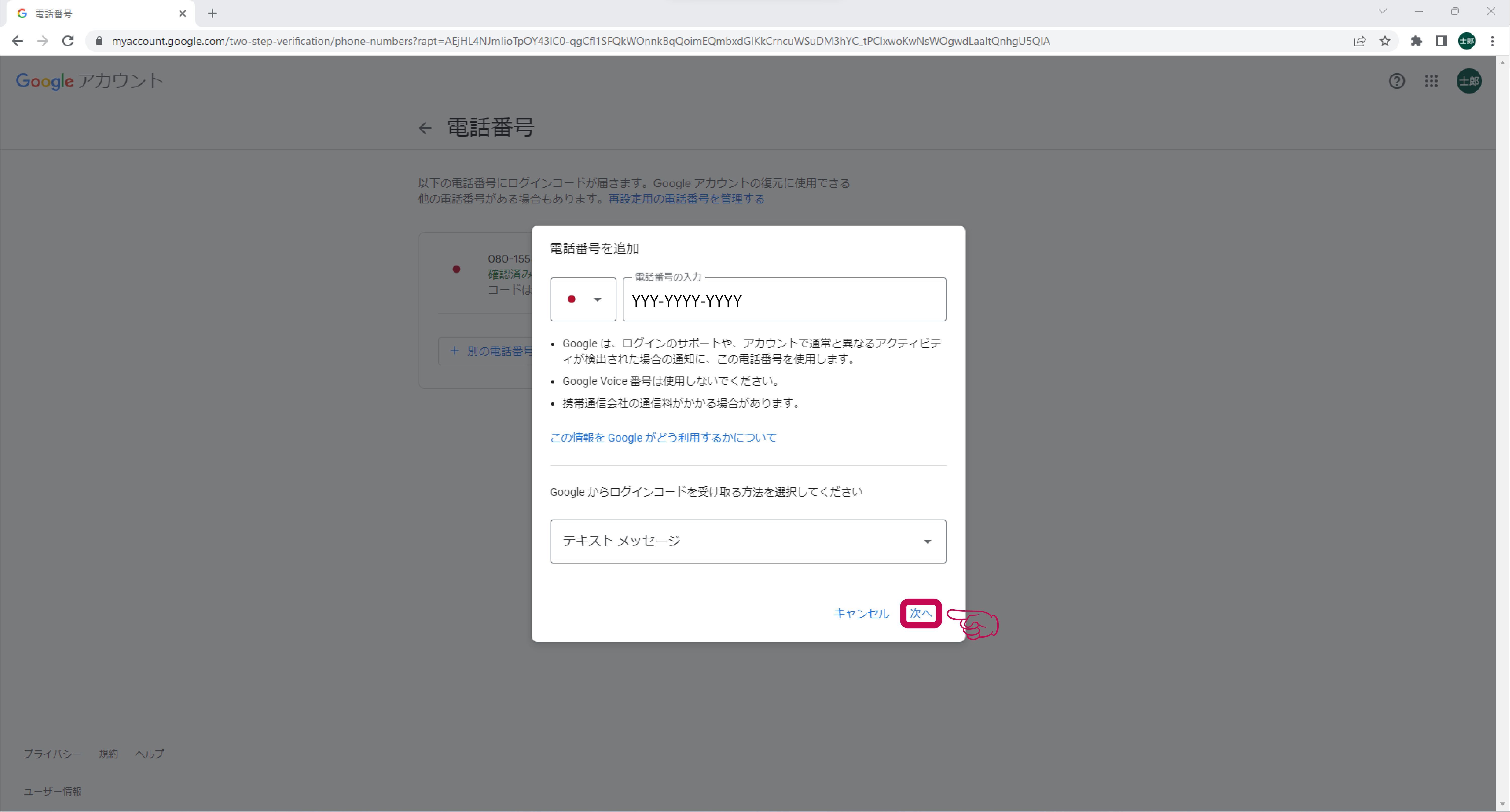Go back from 電話番号 page arrow

tap(425, 128)
